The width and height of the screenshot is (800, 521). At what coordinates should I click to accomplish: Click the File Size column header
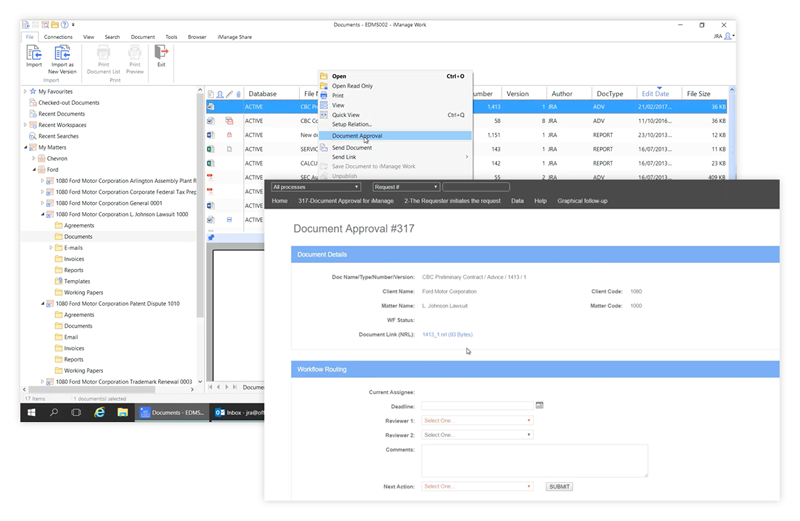[x=698, y=94]
